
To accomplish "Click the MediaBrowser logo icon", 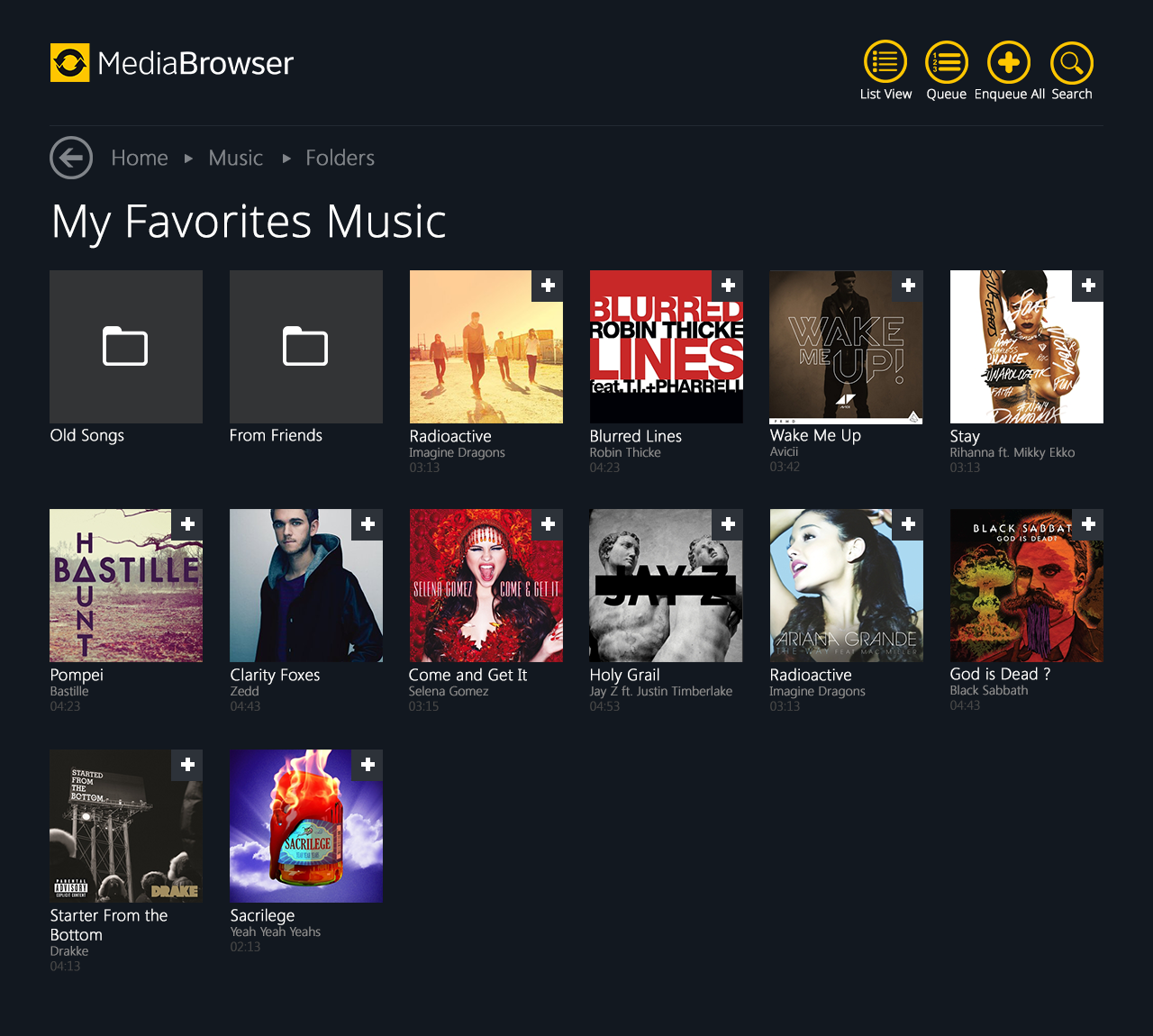I will click(70, 63).
